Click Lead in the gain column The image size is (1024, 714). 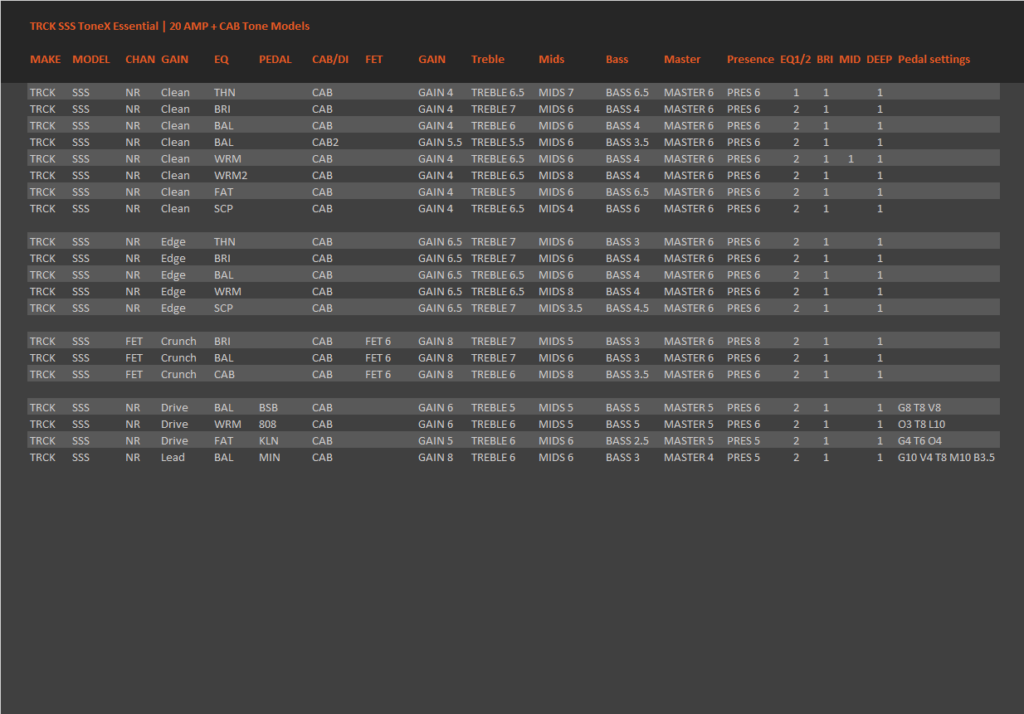point(172,458)
